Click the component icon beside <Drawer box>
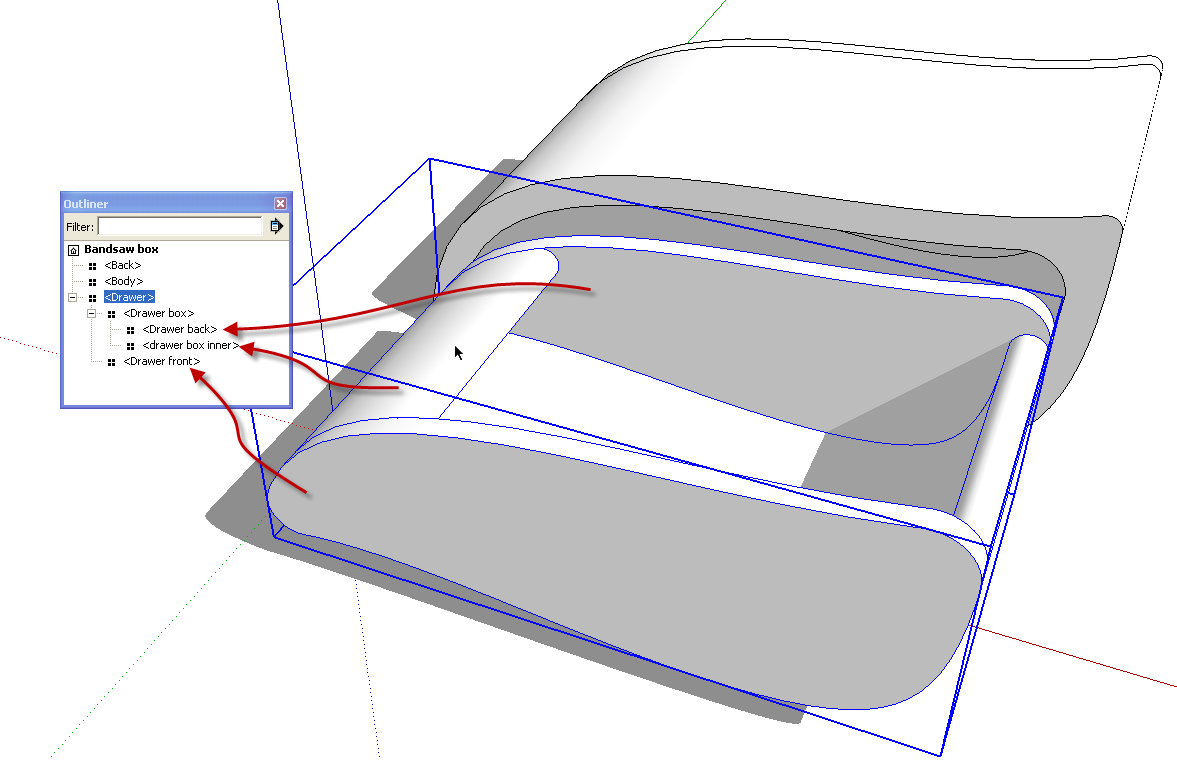This screenshot has width=1177, height=760. (112, 313)
